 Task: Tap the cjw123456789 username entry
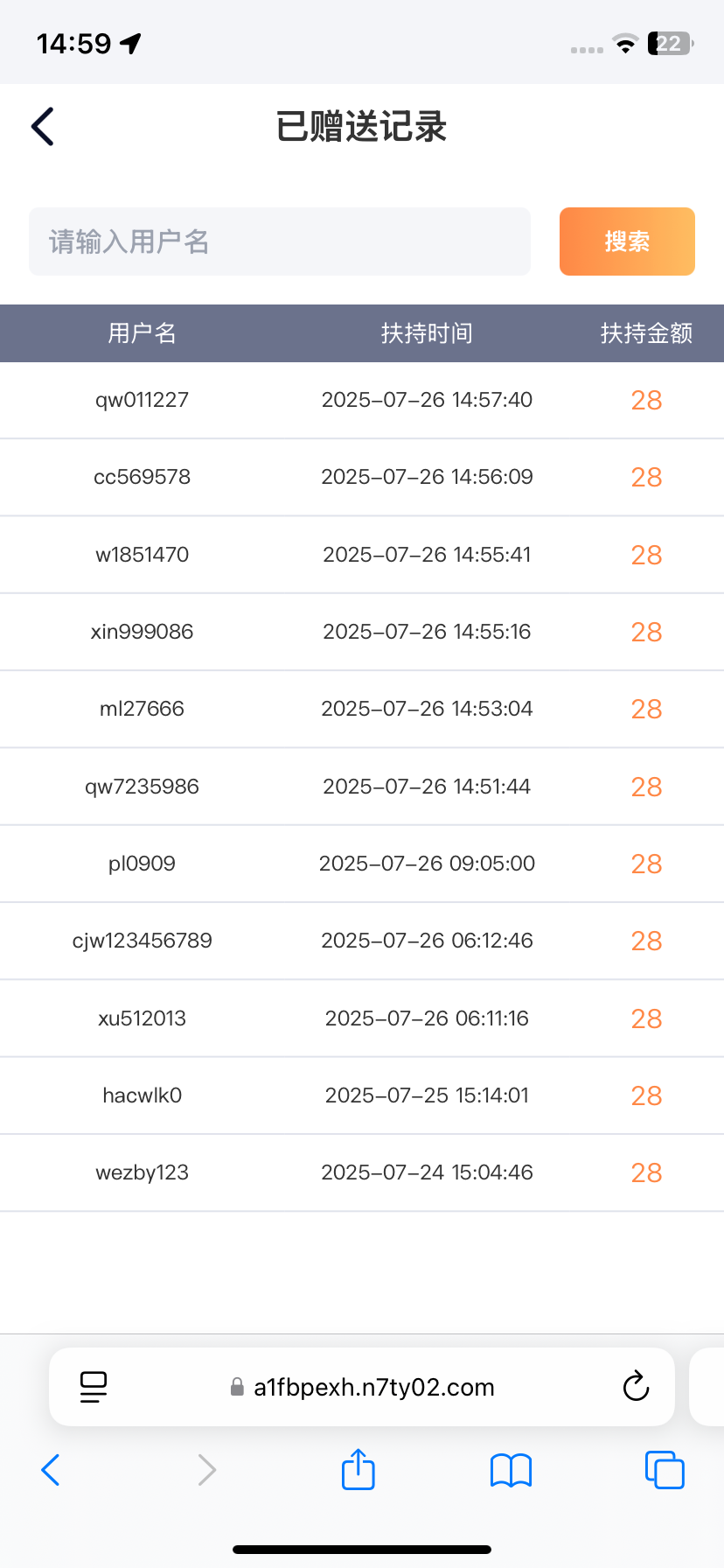click(x=142, y=941)
